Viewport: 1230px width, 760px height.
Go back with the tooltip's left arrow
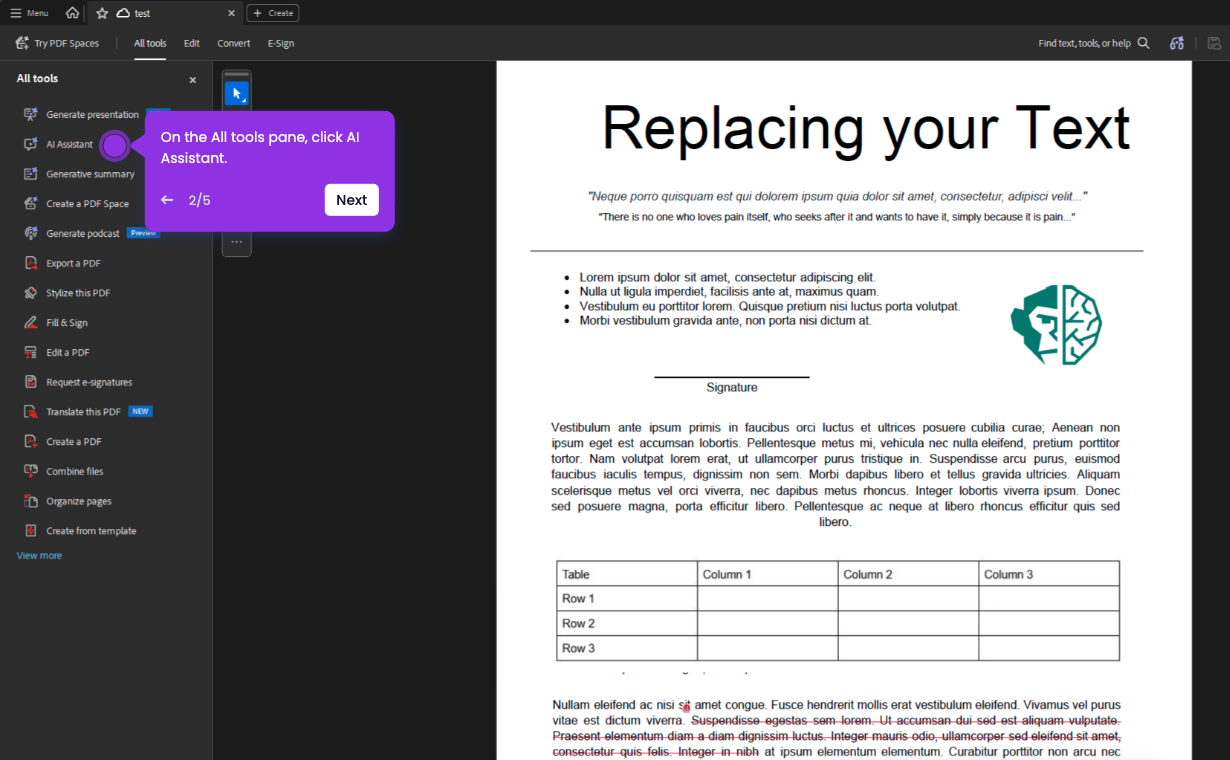(x=167, y=200)
